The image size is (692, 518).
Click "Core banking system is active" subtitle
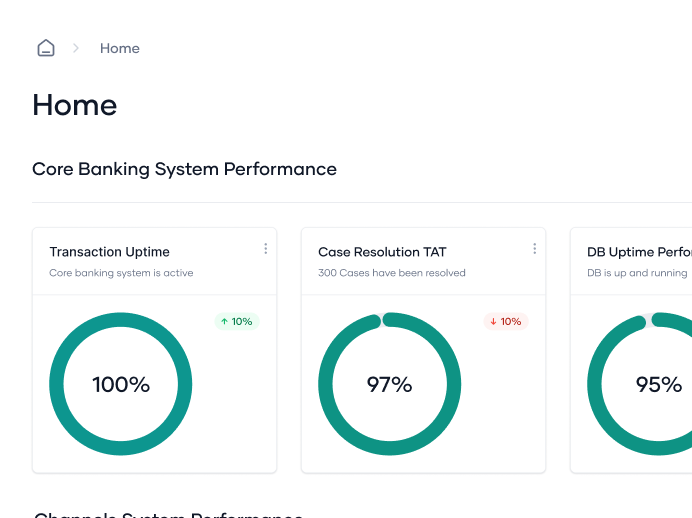pyautogui.click(x=121, y=273)
